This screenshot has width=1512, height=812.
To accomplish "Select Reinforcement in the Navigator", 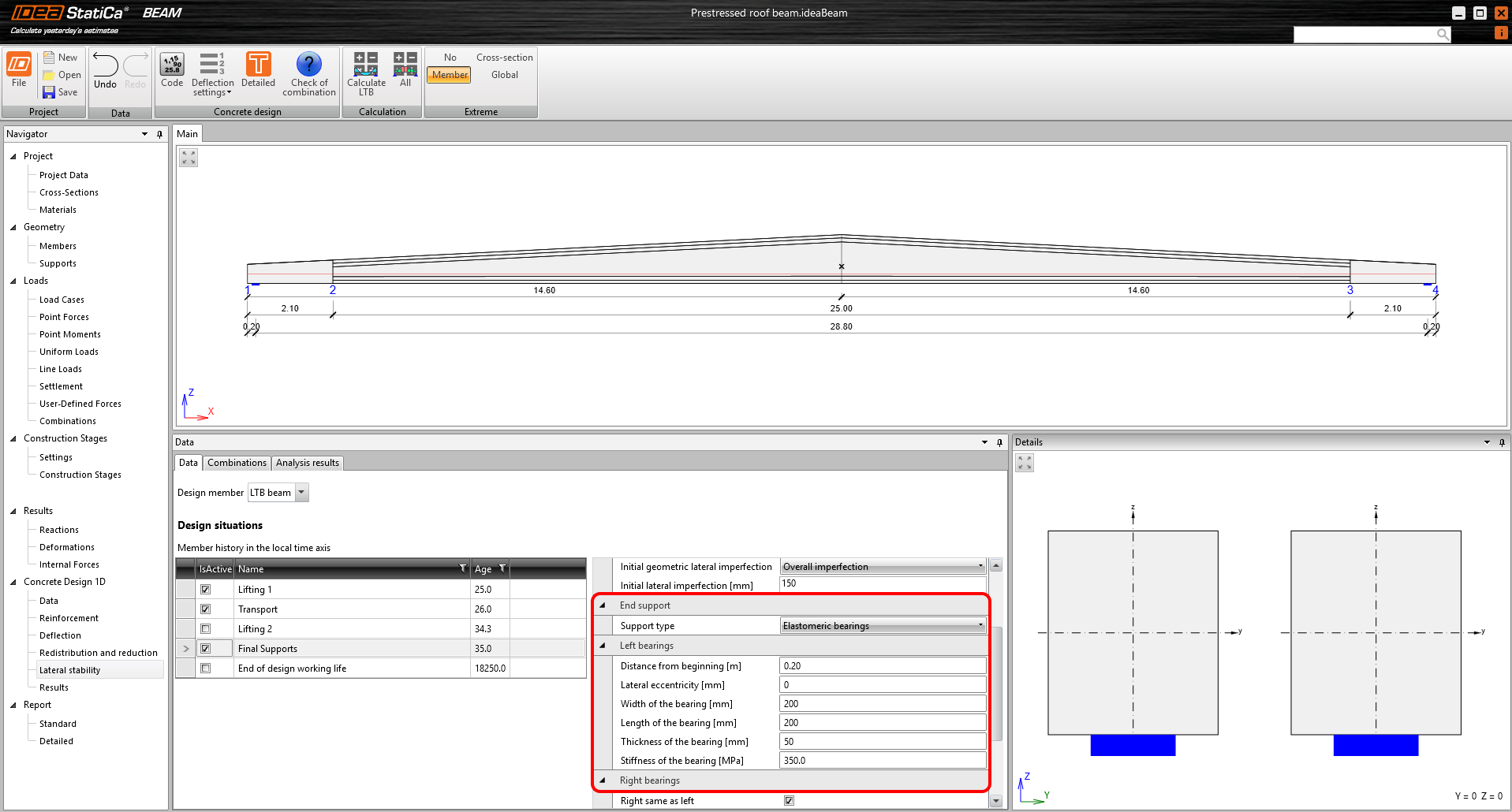I will tap(68, 618).
